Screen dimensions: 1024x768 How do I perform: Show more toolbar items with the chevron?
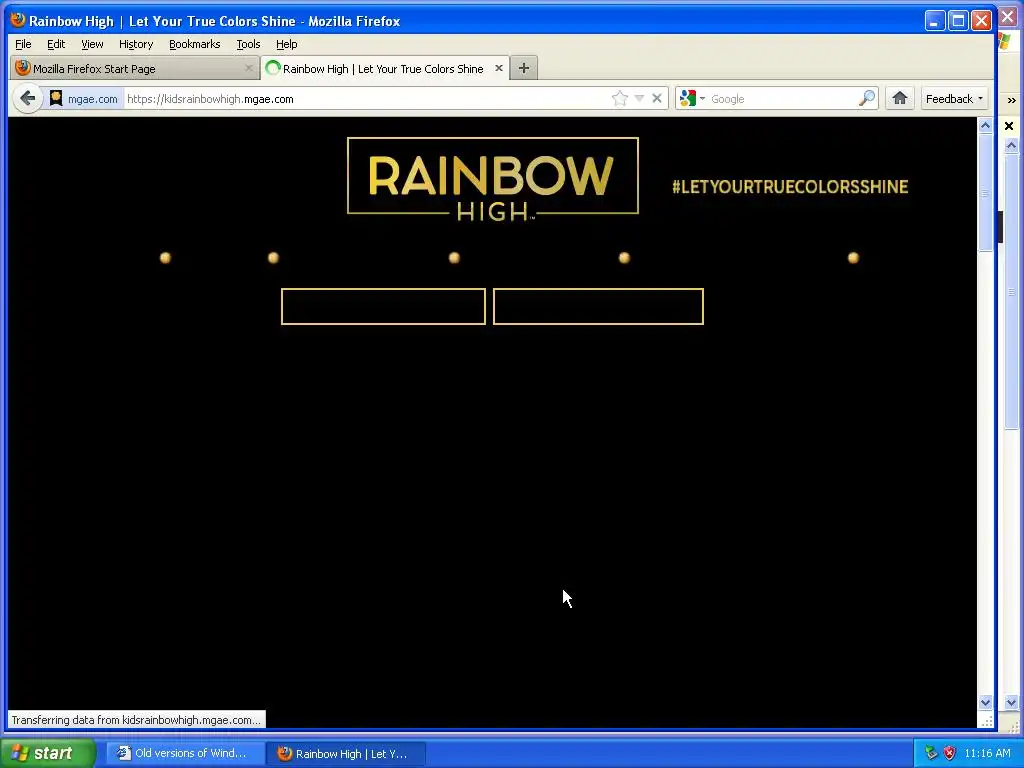coord(1012,100)
